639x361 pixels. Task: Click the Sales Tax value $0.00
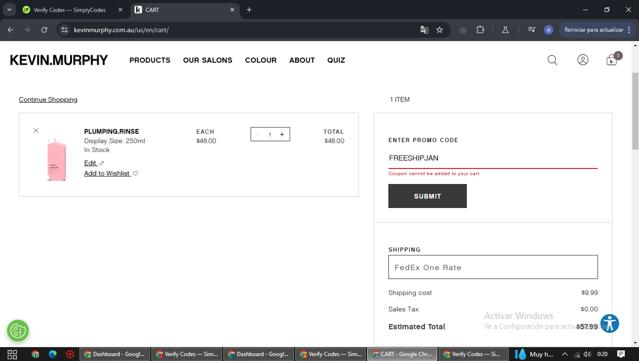pos(589,309)
